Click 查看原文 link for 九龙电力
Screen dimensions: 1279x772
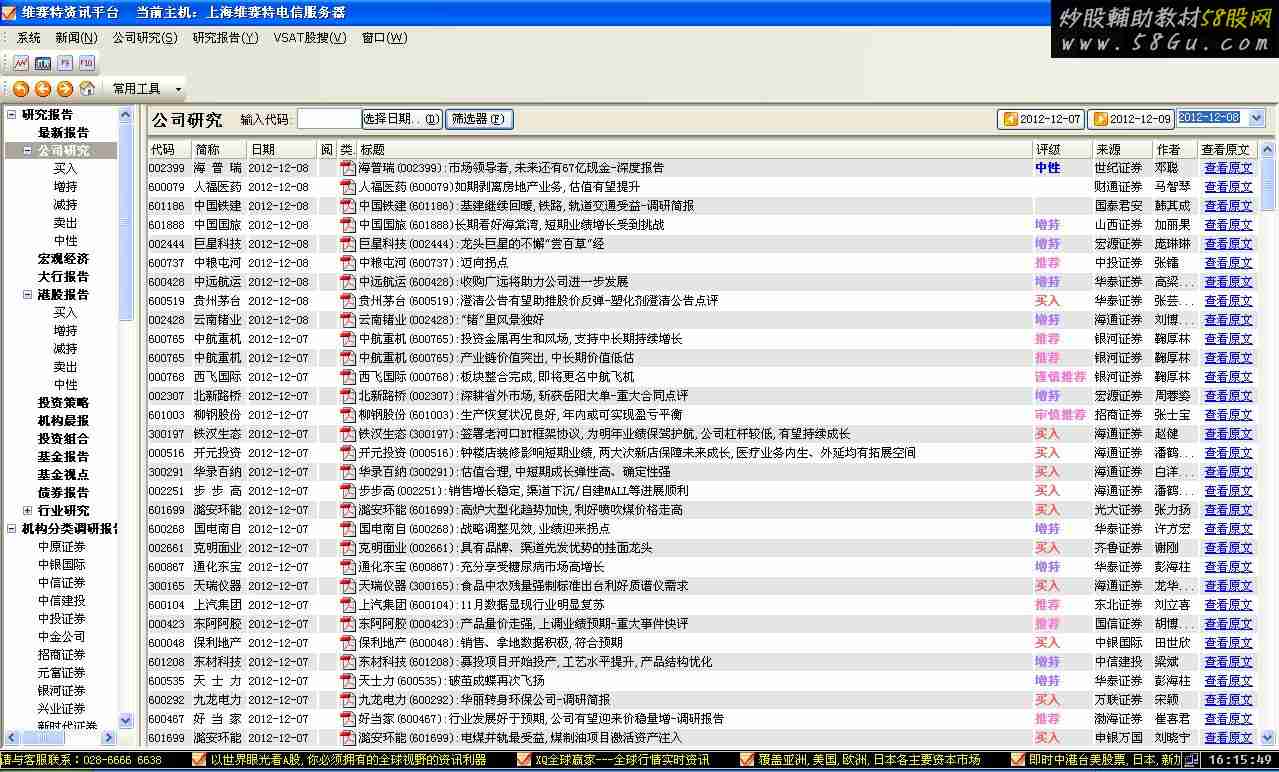pos(1228,700)
